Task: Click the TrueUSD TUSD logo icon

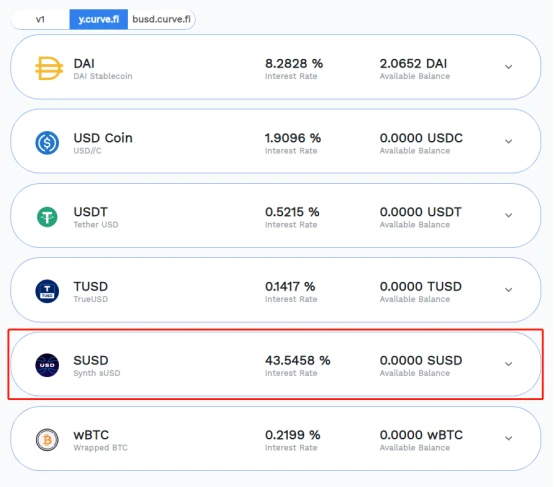Action: click(47, 291)
